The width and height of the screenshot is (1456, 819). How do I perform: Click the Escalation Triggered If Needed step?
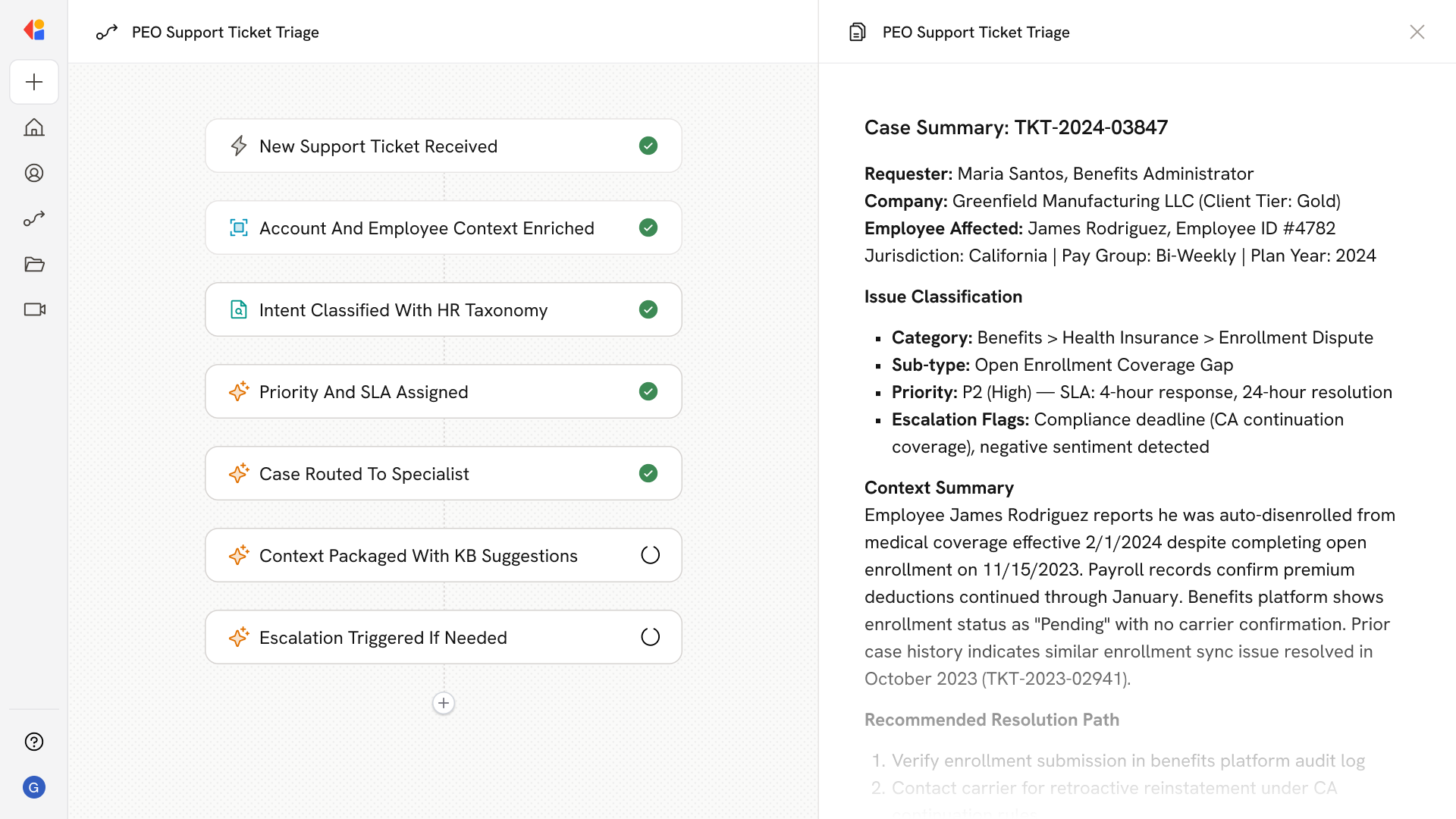[x=443, y=637]
